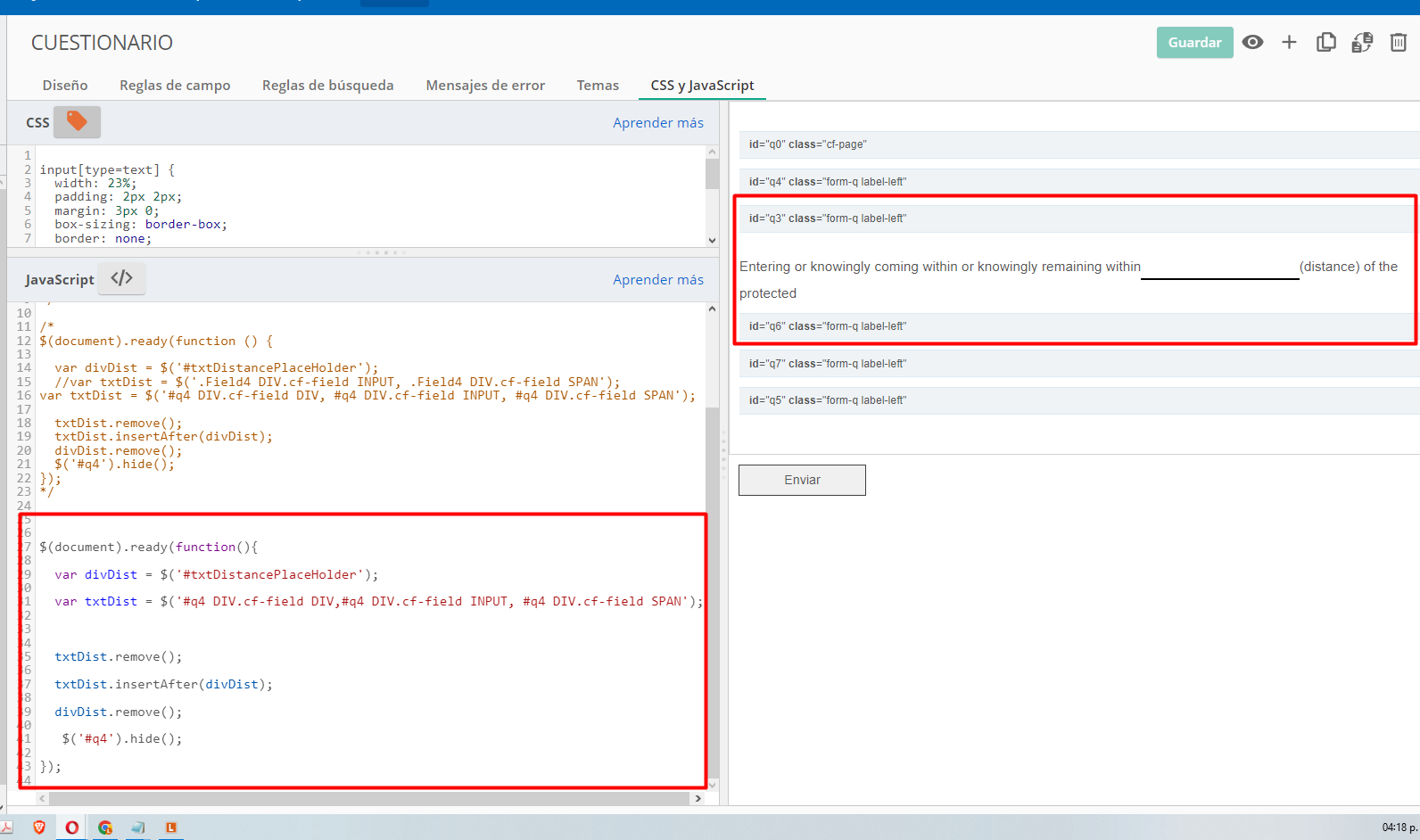Click the duplicate copy icon

[1325, 42]
